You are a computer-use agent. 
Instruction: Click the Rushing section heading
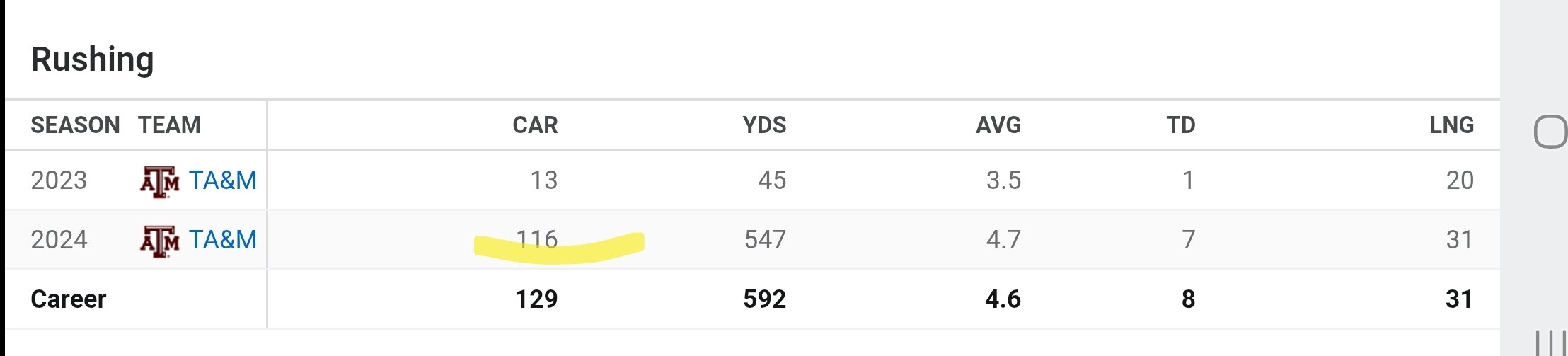pyautogui.click(x=92, y=59)
